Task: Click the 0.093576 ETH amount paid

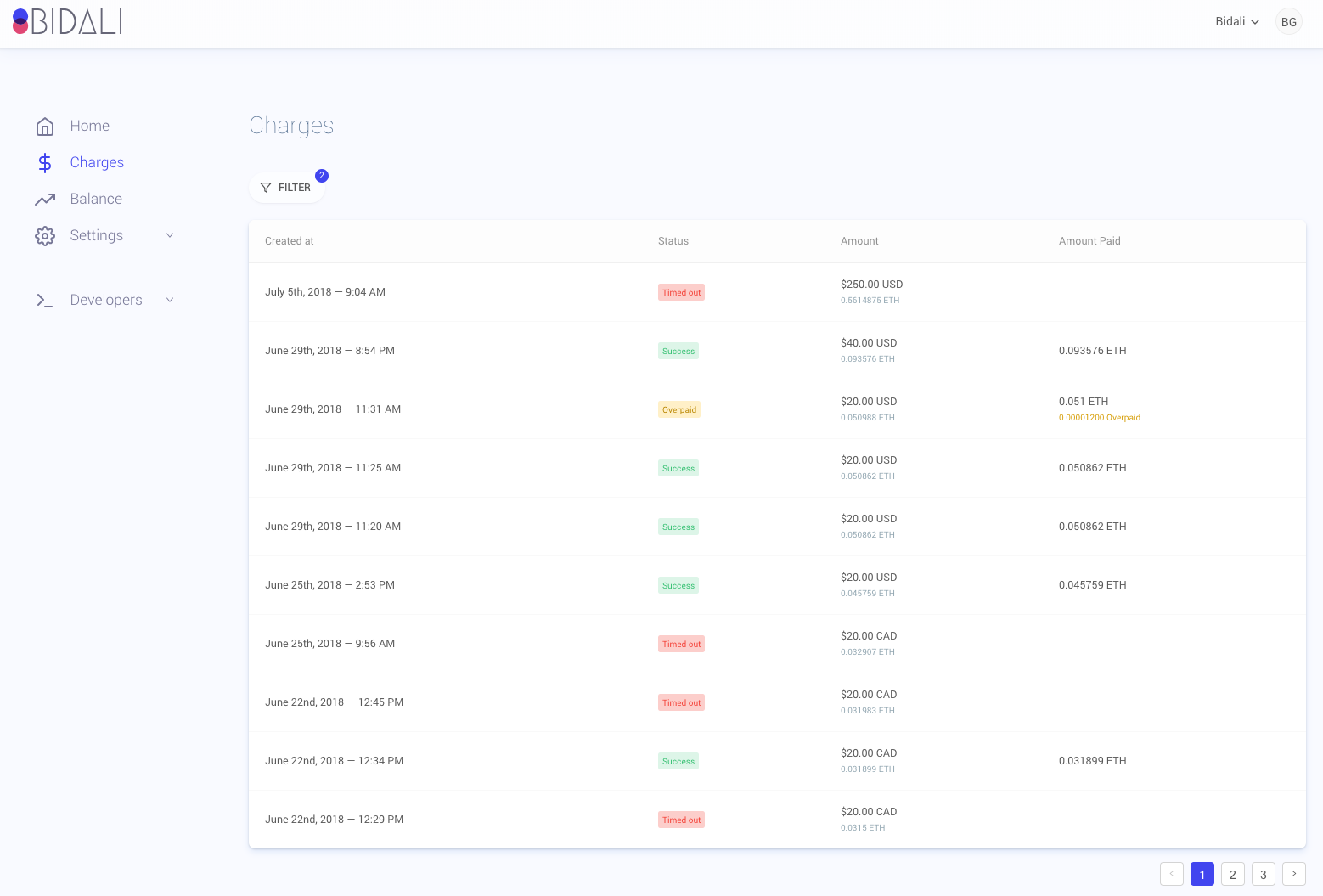Action: 1093,351
